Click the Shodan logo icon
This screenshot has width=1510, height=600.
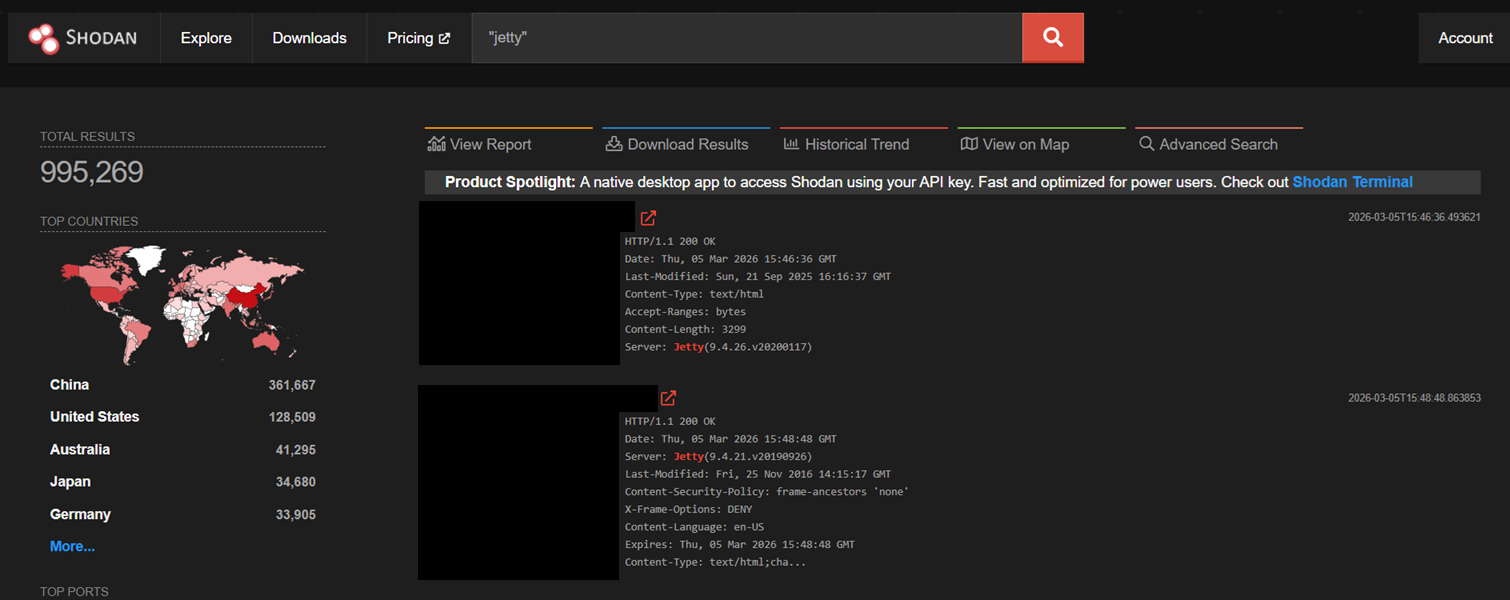coord(44,38)
